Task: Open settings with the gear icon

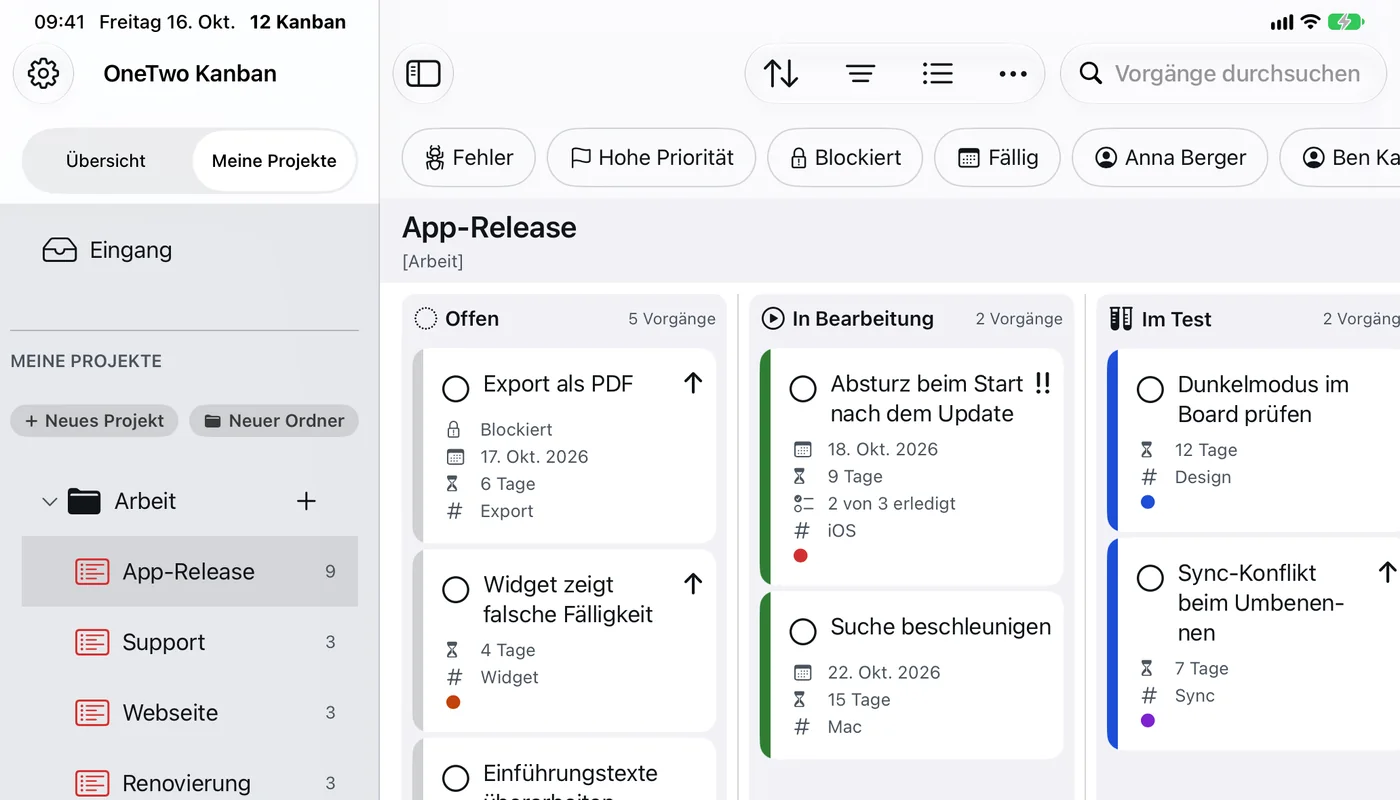Action: click(43, 73)
